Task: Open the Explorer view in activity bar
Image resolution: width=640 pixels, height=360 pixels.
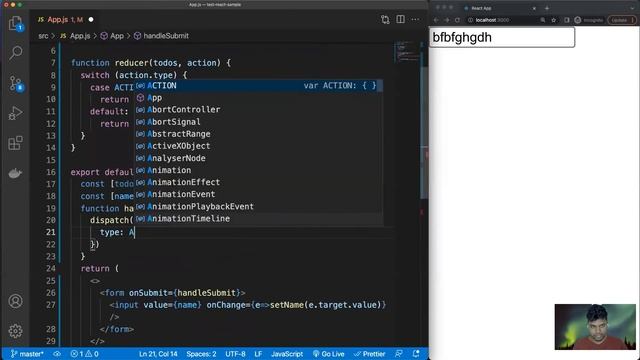Action: [16, 24]
